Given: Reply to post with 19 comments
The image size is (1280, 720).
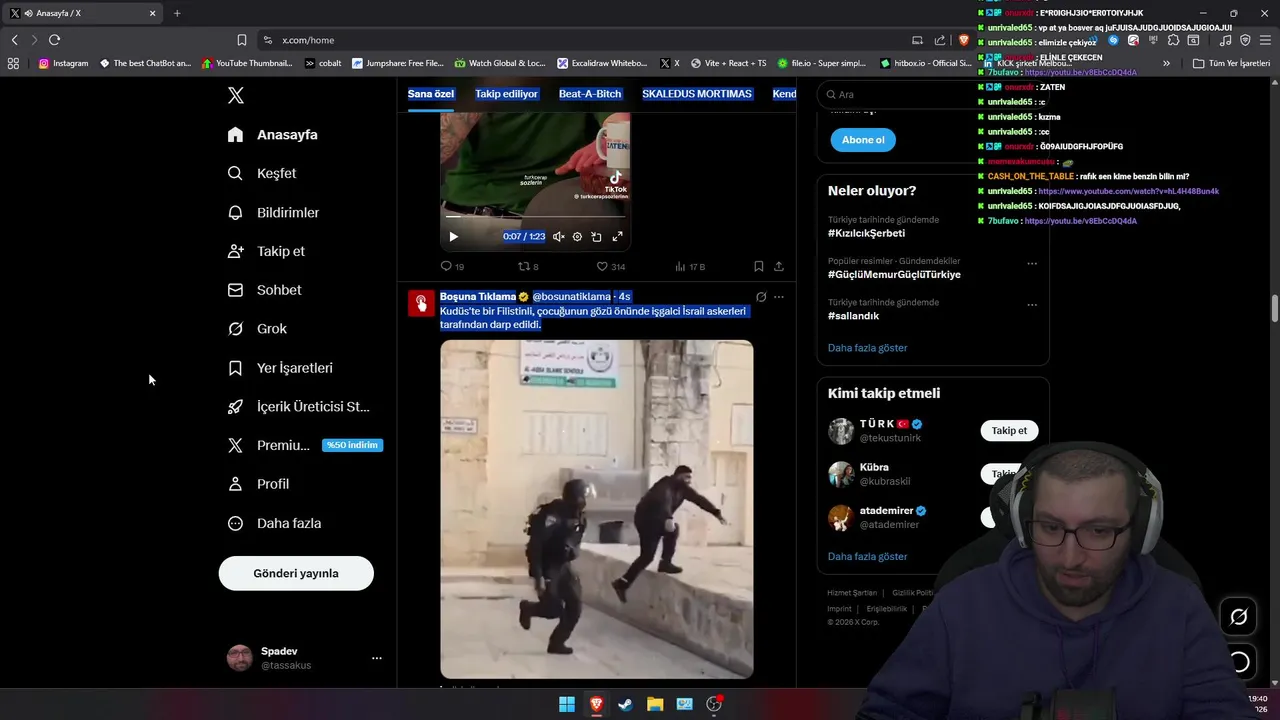Looking at the screenshot, I should 452,267.
